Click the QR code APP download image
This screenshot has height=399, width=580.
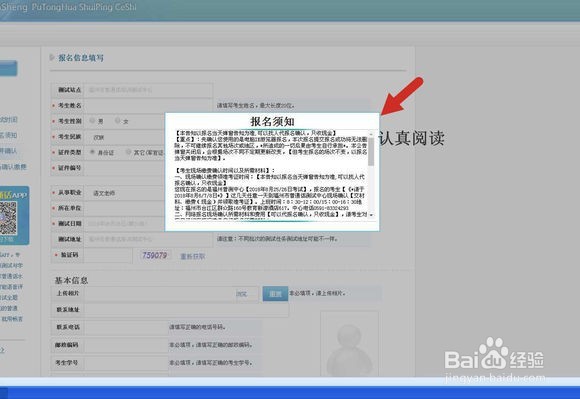8,218
